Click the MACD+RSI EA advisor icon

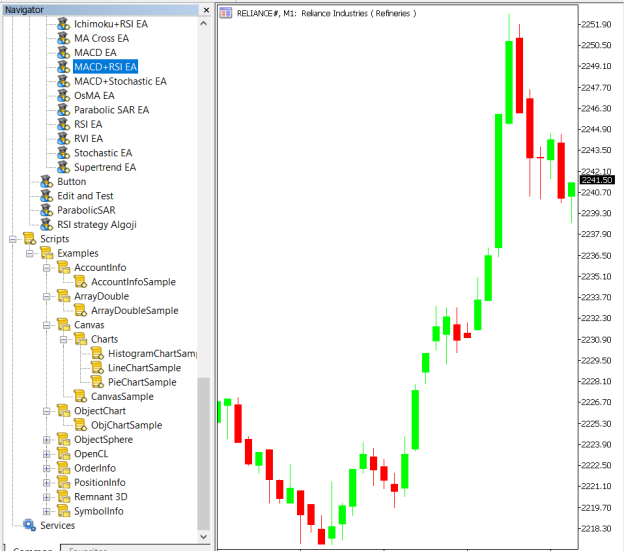click(x=63, y=67)
